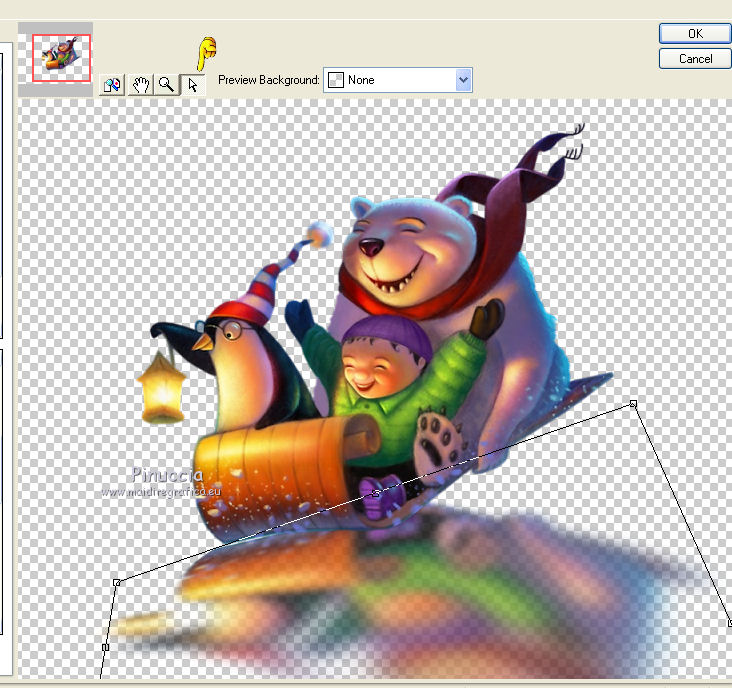732x688 pixels.
Task: Click the OK button
Action: (695, 34)
